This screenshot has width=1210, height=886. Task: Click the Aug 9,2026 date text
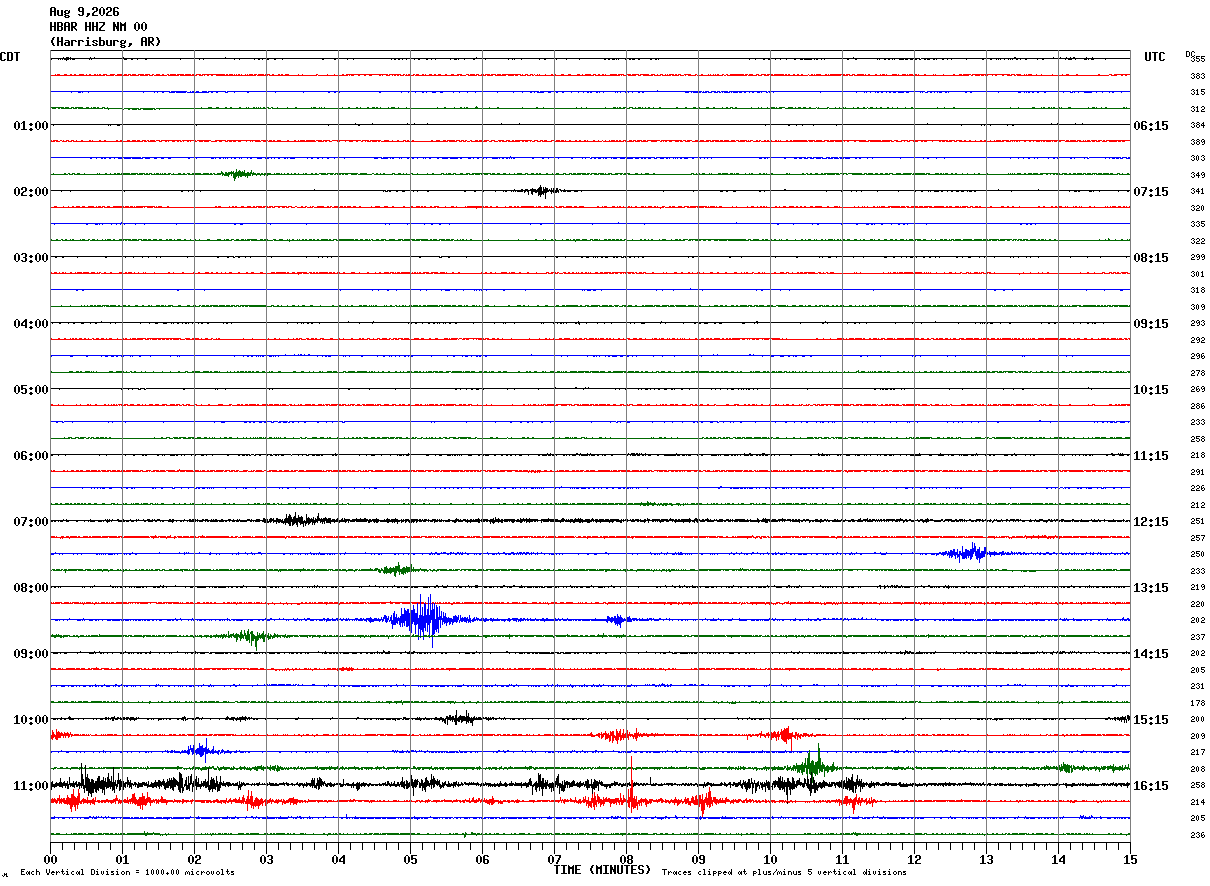(84, 12)
